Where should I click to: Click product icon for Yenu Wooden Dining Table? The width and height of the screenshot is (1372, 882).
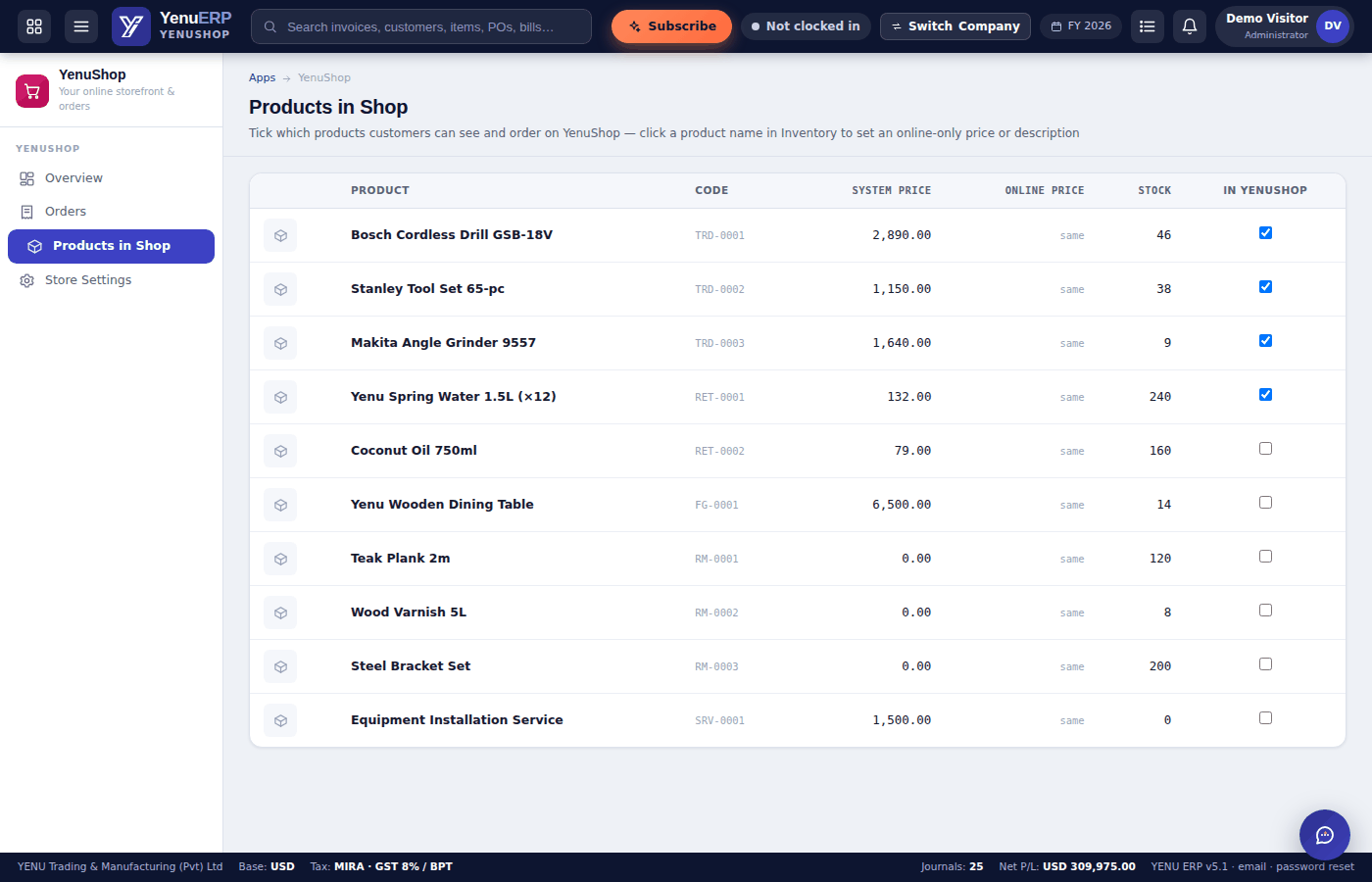pos(280,505)
